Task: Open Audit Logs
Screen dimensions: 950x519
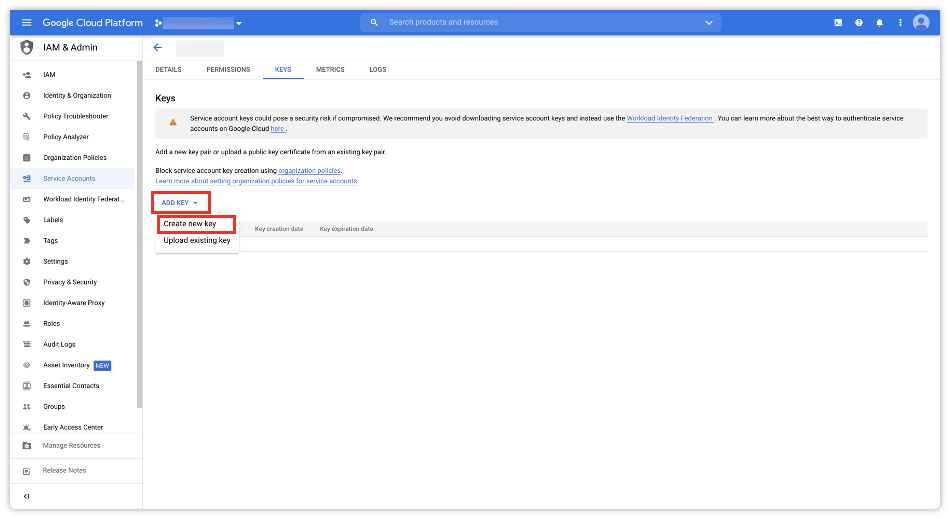Action: [59, 345]
